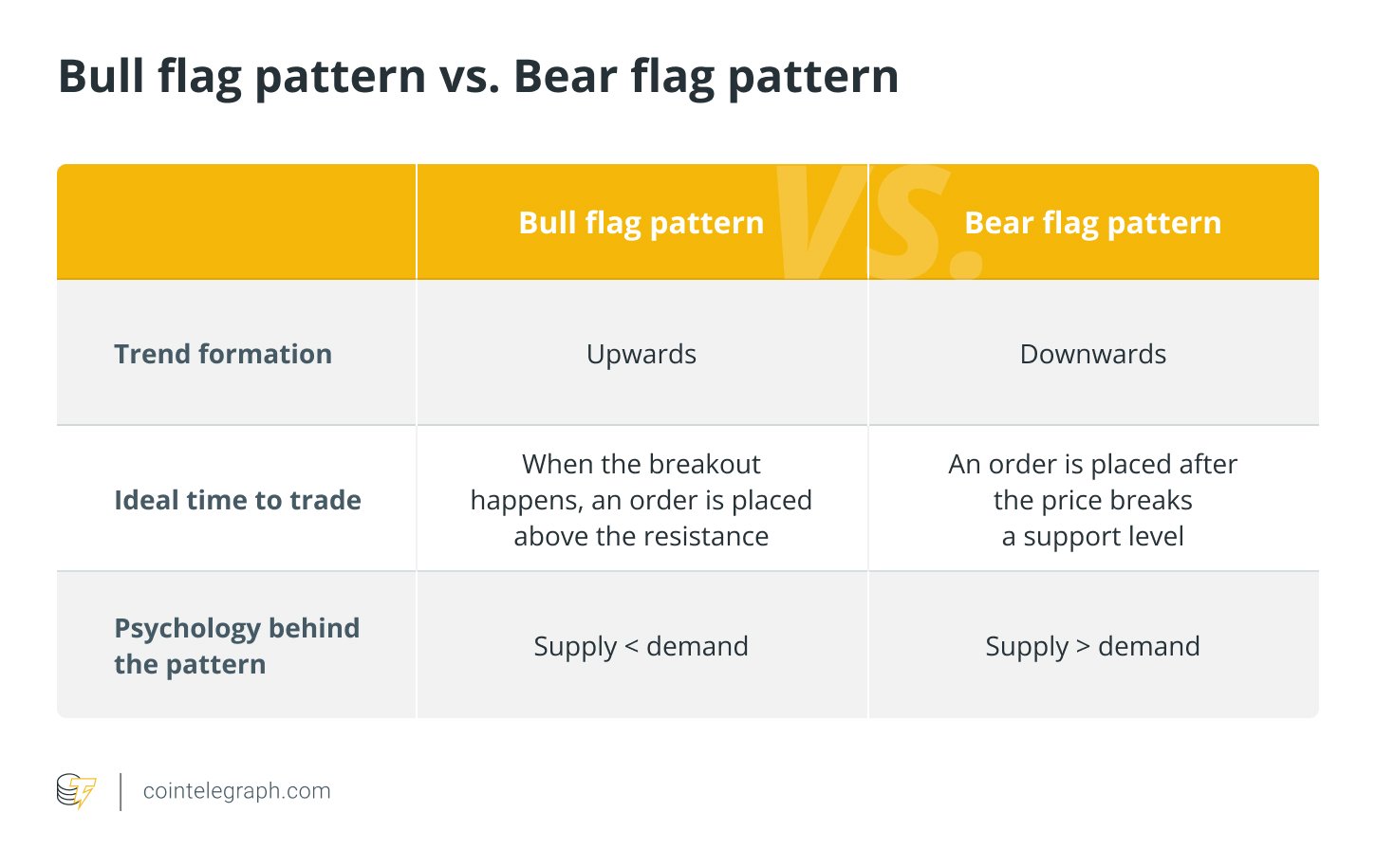Click the Upwards cell

click(641, 354)
